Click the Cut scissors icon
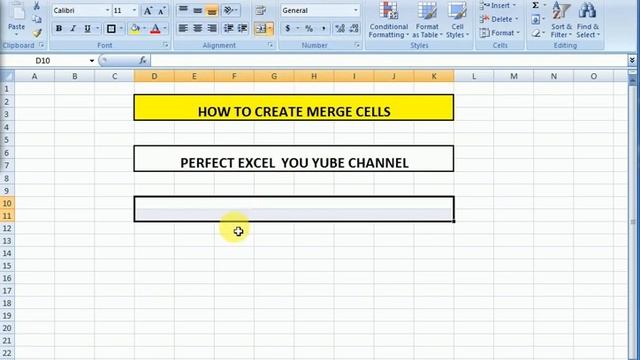The height and width of the screenshot is (360, 640). pyautogui.click(x=37, y=6)
